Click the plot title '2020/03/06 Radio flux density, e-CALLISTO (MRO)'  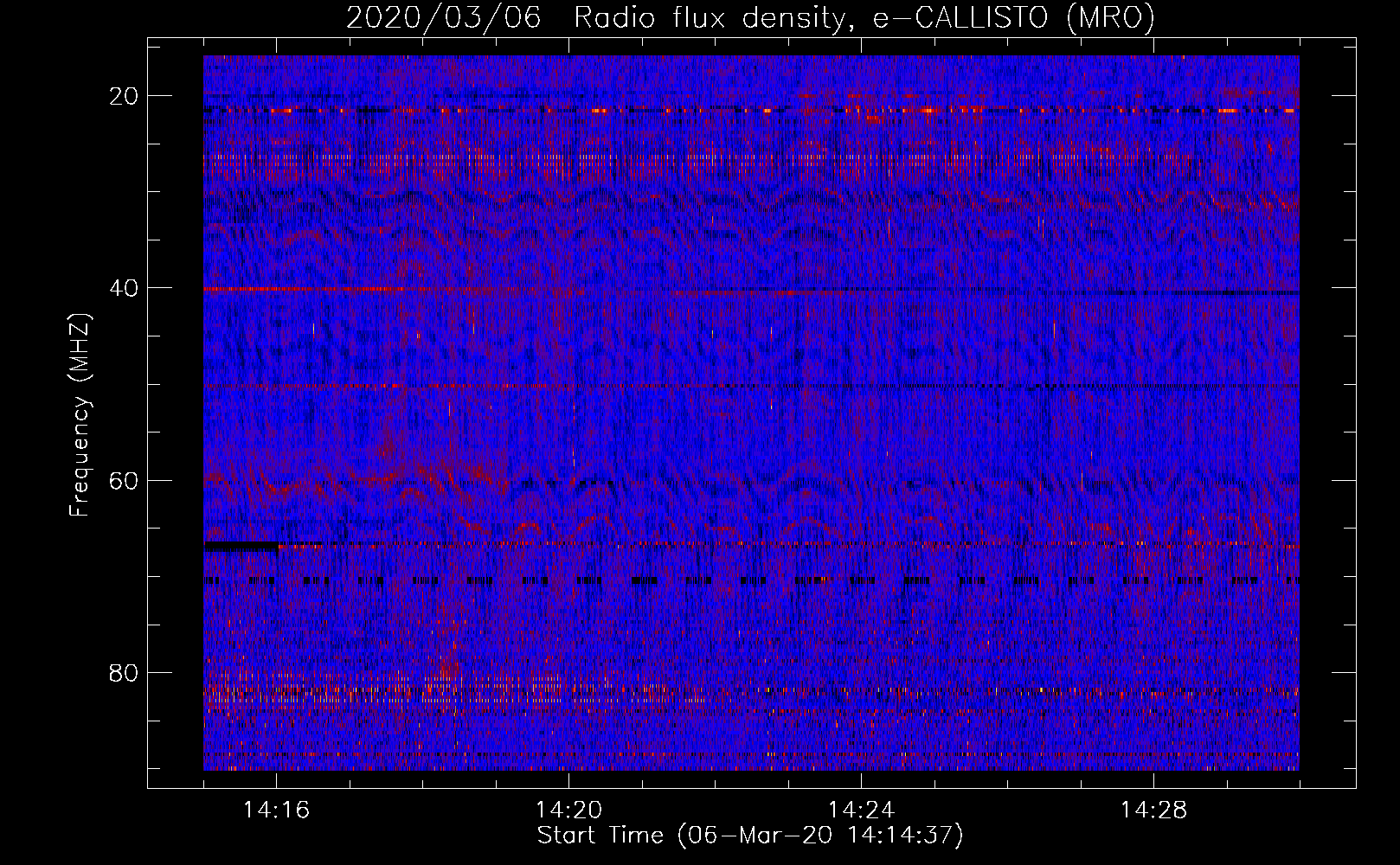pyautogui.click(x=750, y=17)
